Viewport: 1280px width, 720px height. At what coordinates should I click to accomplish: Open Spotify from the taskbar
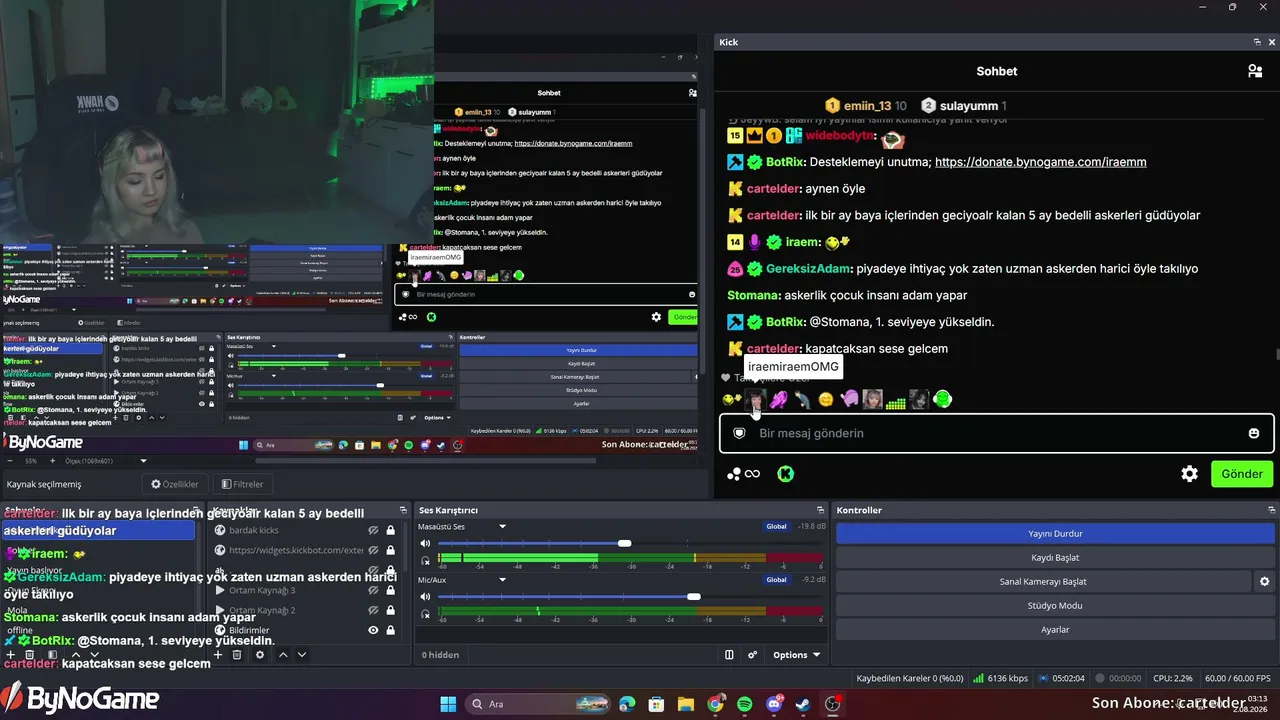tap(744, 704)
